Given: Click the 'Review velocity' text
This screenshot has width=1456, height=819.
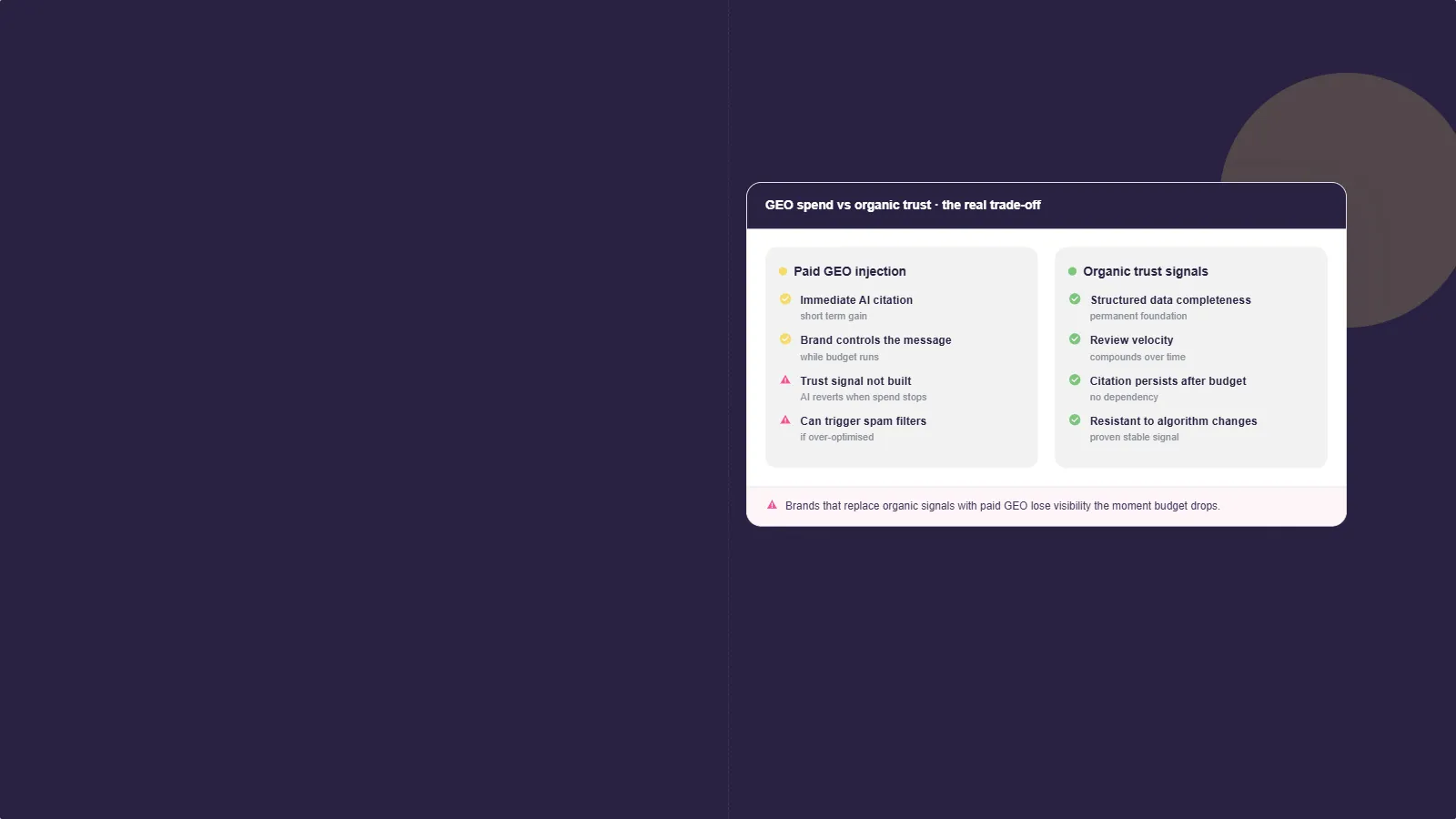Looking at the screenshot, I should click(1131, 340).
